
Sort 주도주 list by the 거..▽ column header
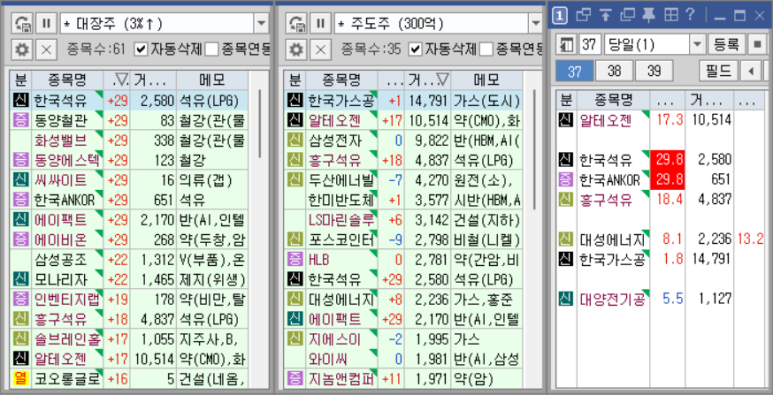click(x=427, y=80)
